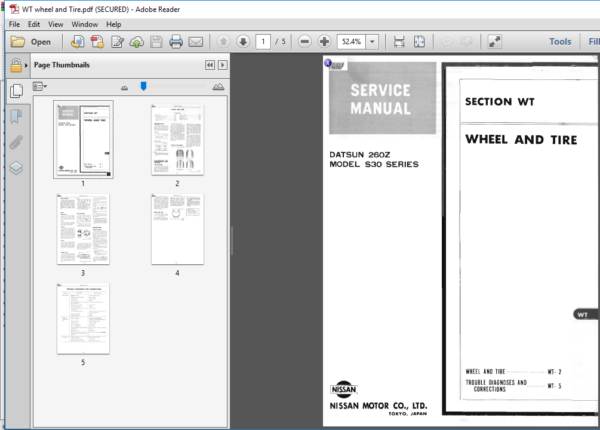Print the document with the printer icon
The height and width of the screenshot is (430, 600).
point(176,42)
